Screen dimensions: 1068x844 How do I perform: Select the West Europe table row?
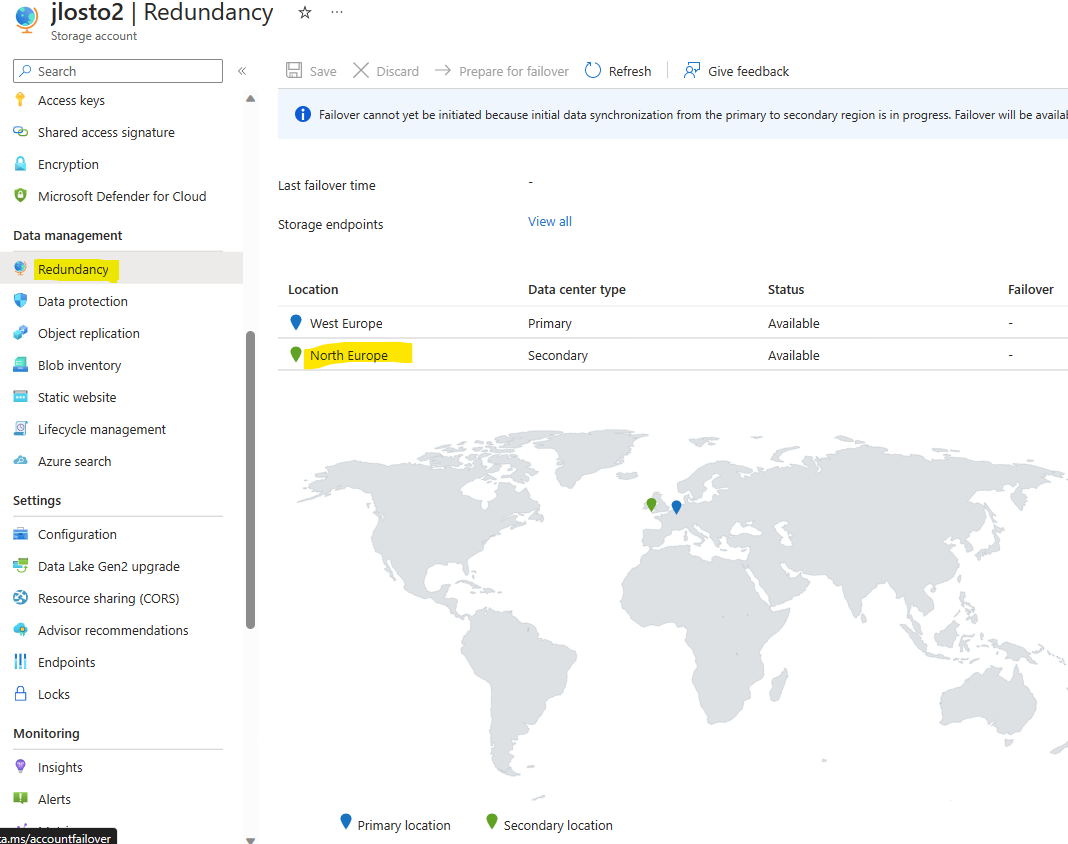click(x=672, y=323)
